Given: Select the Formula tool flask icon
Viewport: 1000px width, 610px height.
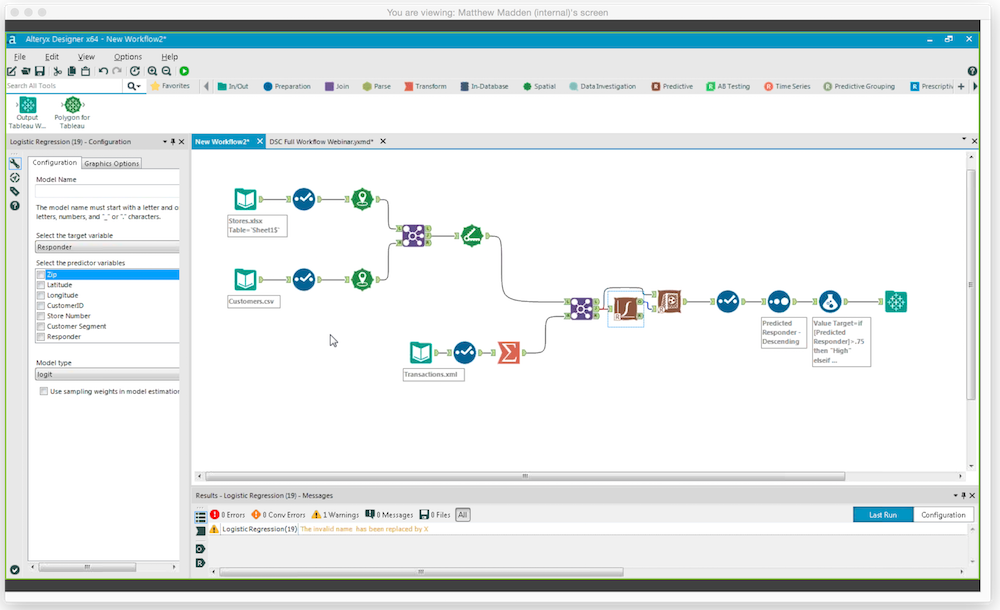Looking at the screenshot, I should [829, 301].
